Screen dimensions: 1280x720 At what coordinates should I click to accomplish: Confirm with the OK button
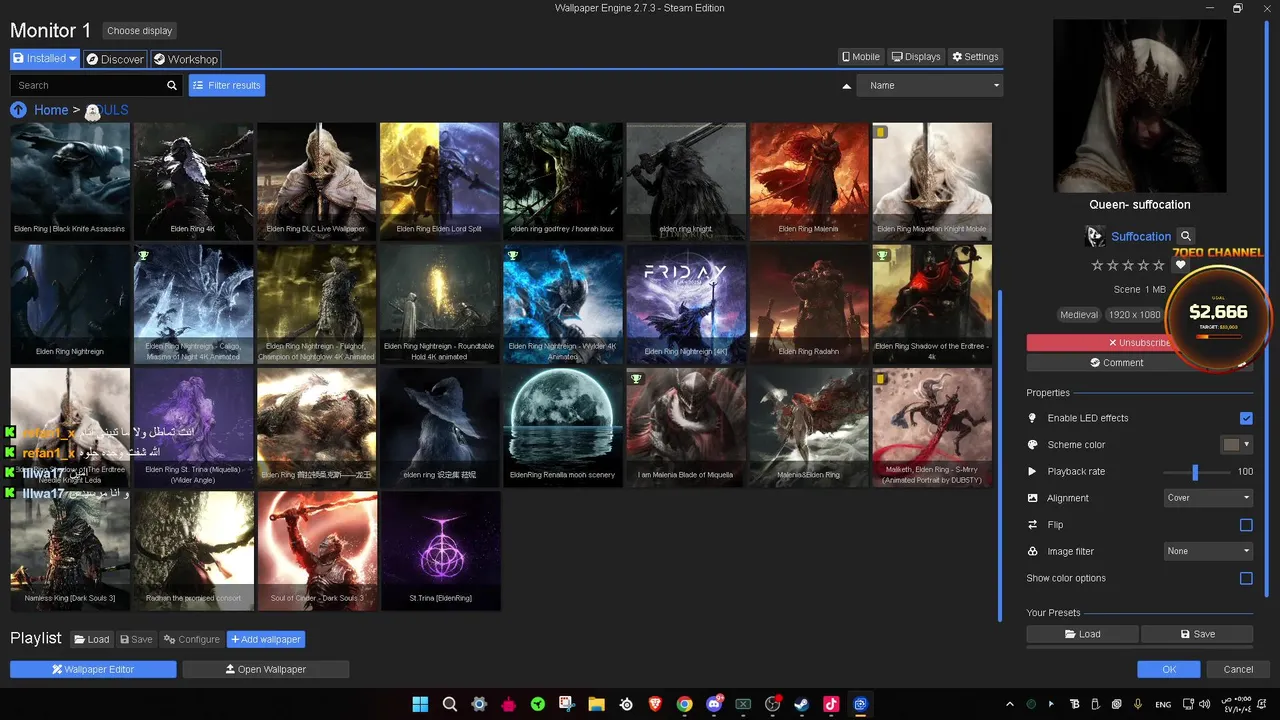tap(1168, 669)
